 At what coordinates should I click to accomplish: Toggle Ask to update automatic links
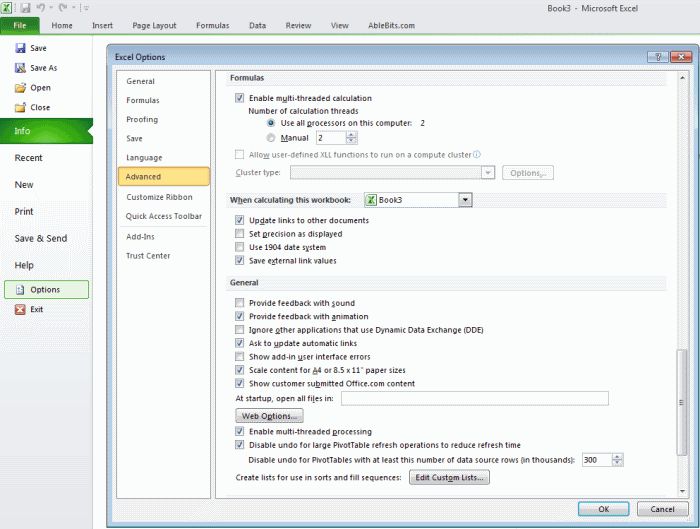240,343
